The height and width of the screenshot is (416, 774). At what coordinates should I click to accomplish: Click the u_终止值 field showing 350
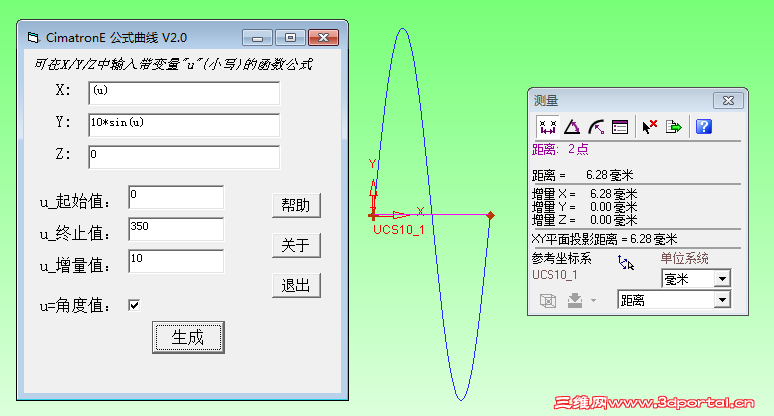176,229
